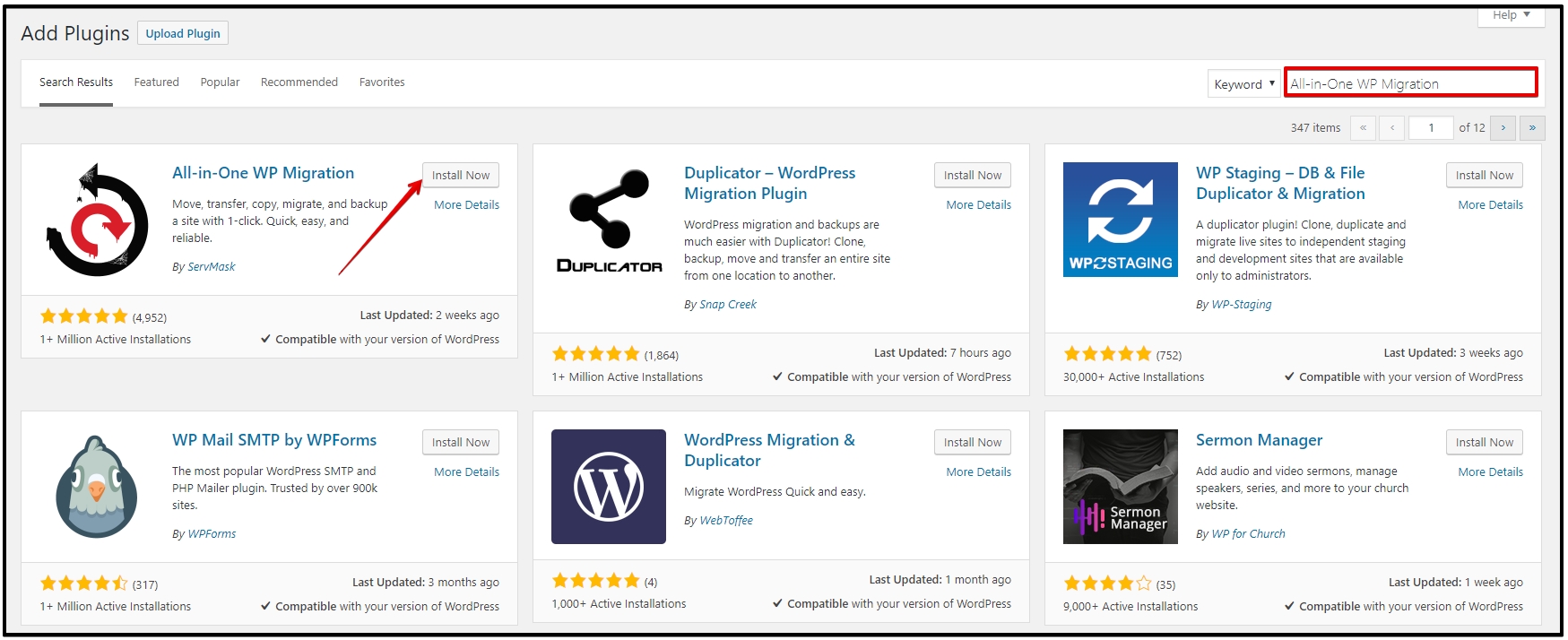Open the Featured plugins tab
The height and width of the screenshot is (640, 1568).
[x=157, y=82]
